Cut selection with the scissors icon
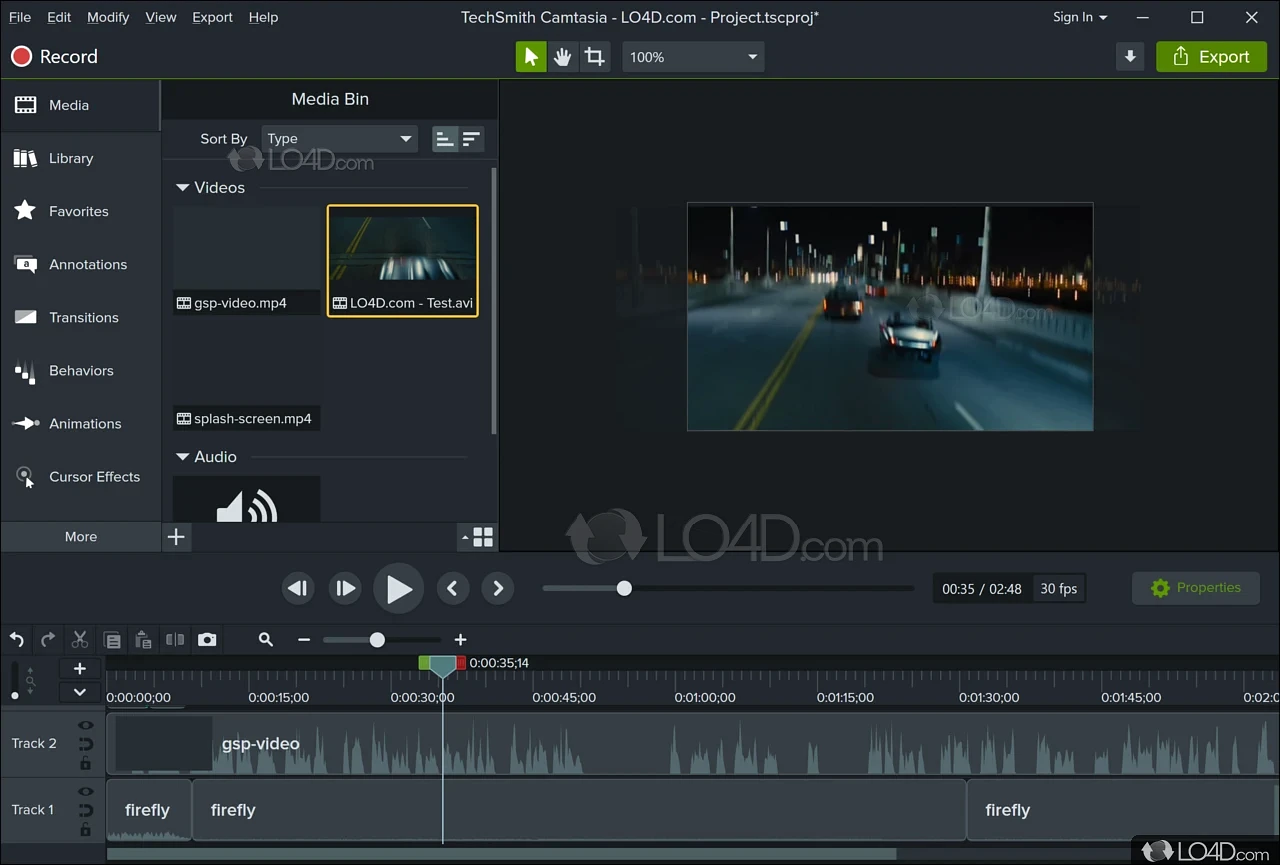Viewport: 1280px width, 865px height. (80, 640)
